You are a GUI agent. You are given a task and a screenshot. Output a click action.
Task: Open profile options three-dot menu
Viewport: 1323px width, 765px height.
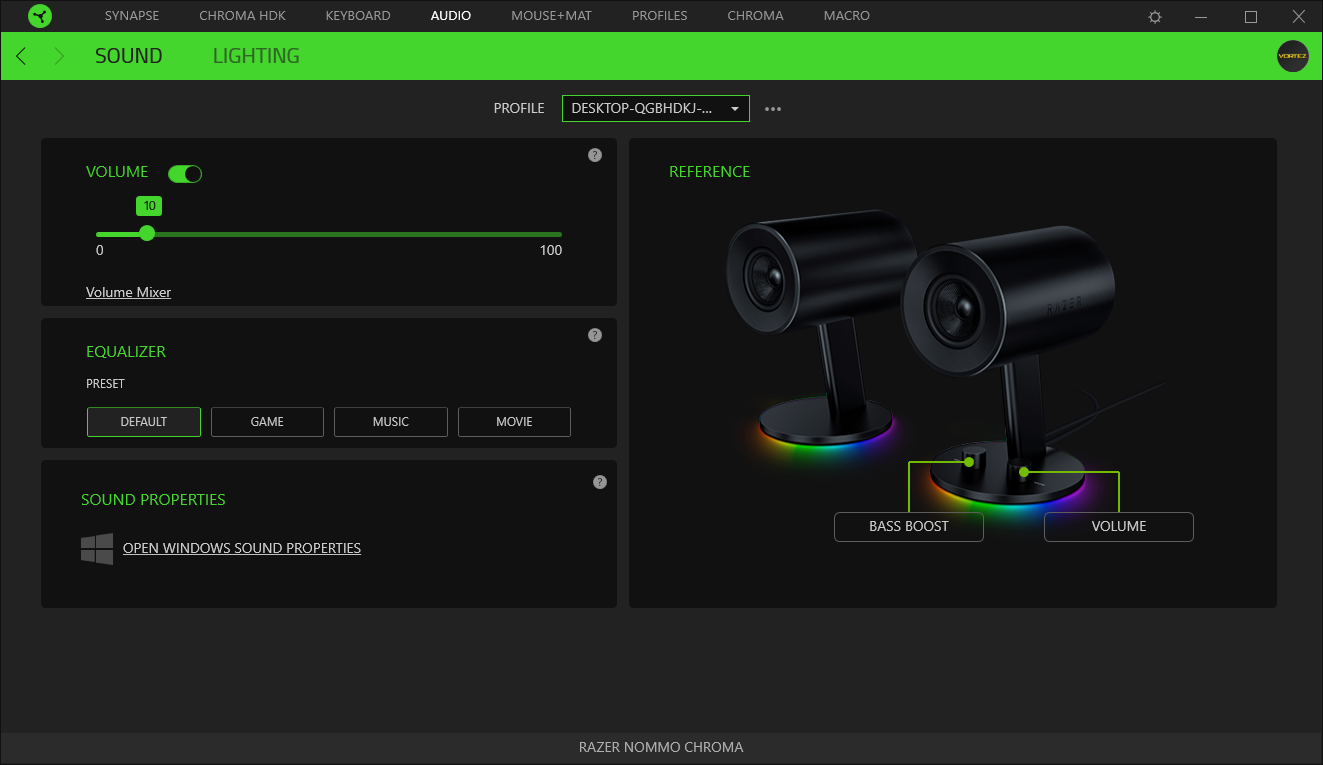(773, 109)
